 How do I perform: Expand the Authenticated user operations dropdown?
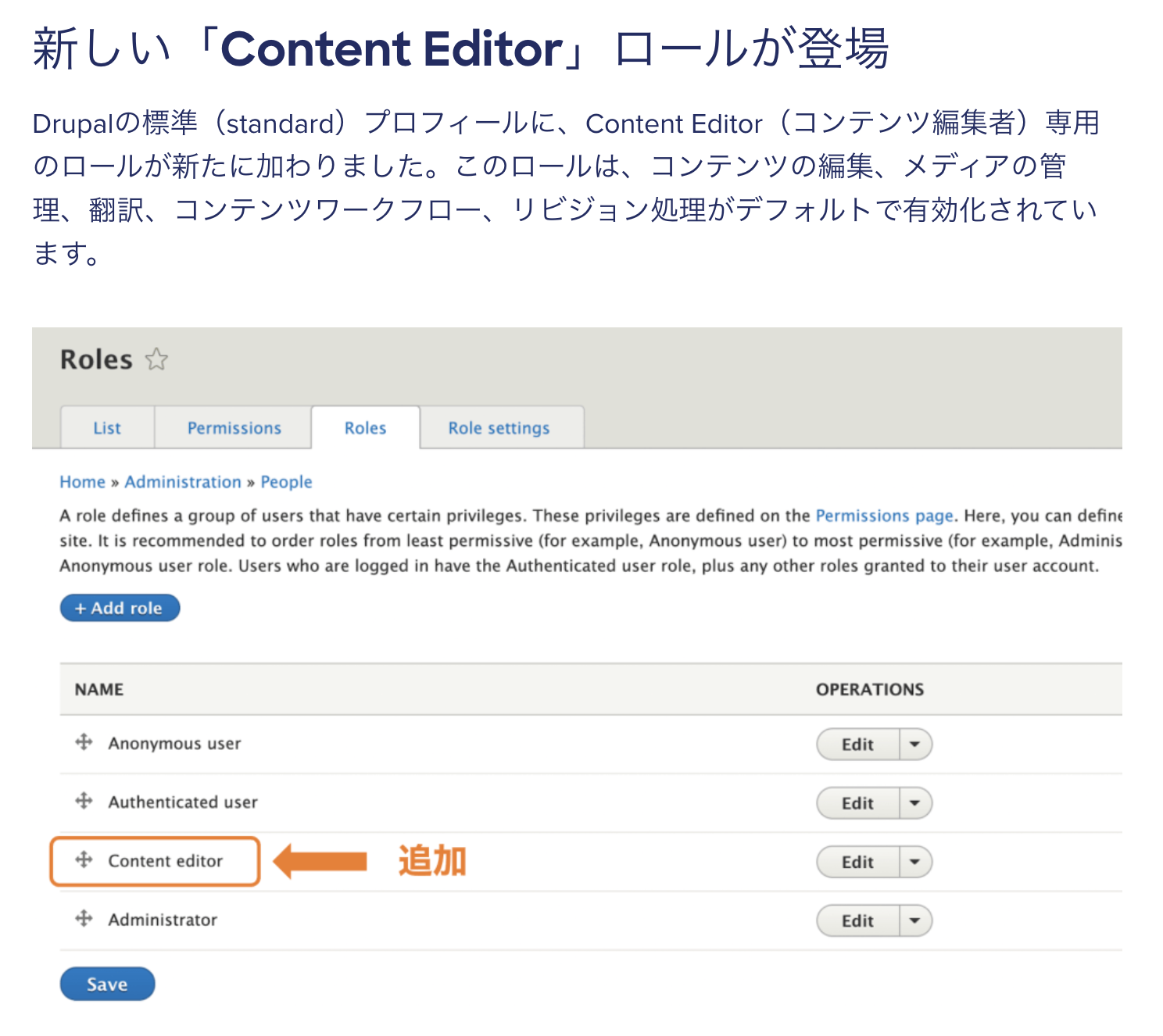pyautogui.click(x=915, y=803)
